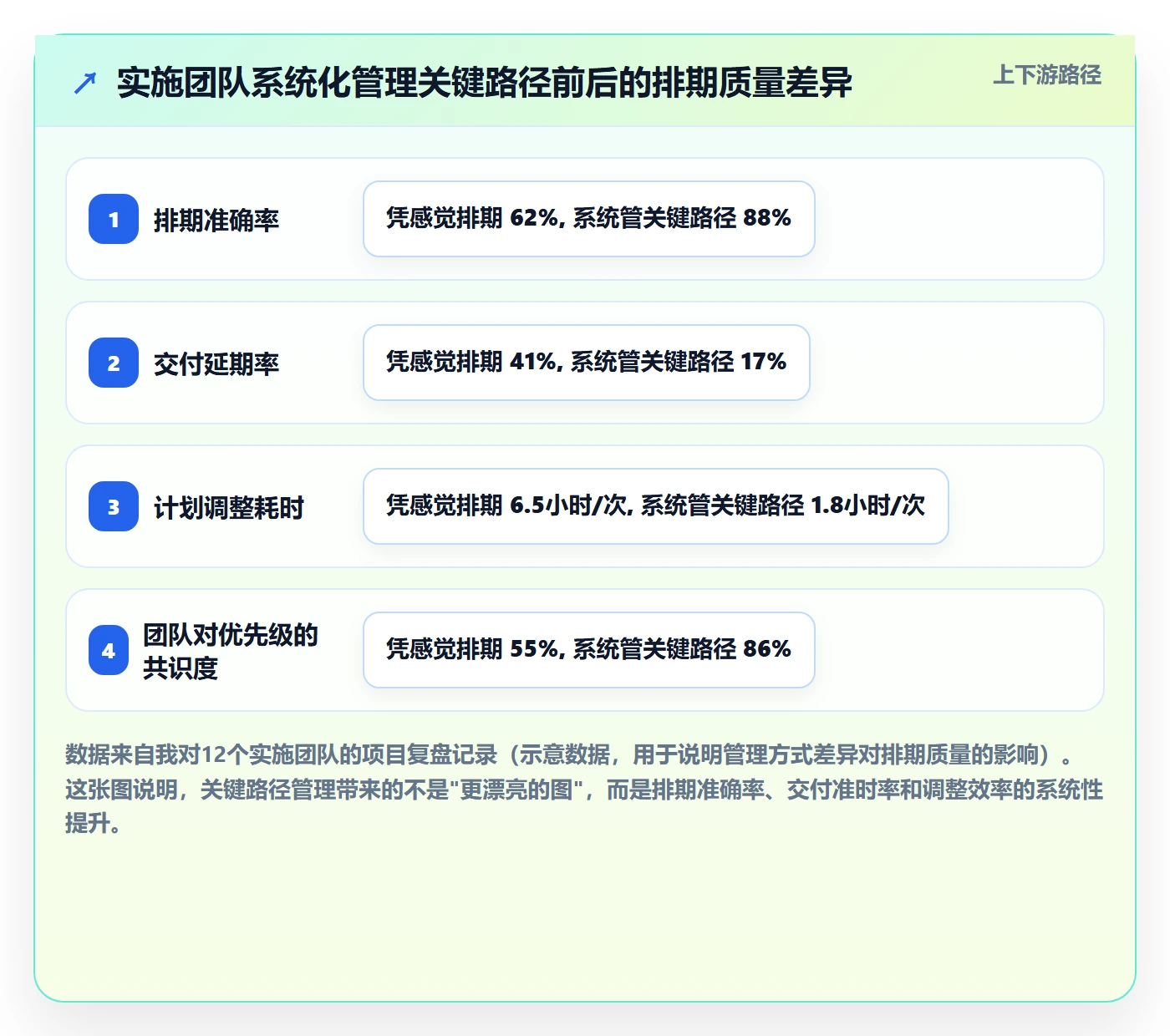Click the 排期准确率 row label
Viewport: 1170px width, 1036px height.
point(216,220)
